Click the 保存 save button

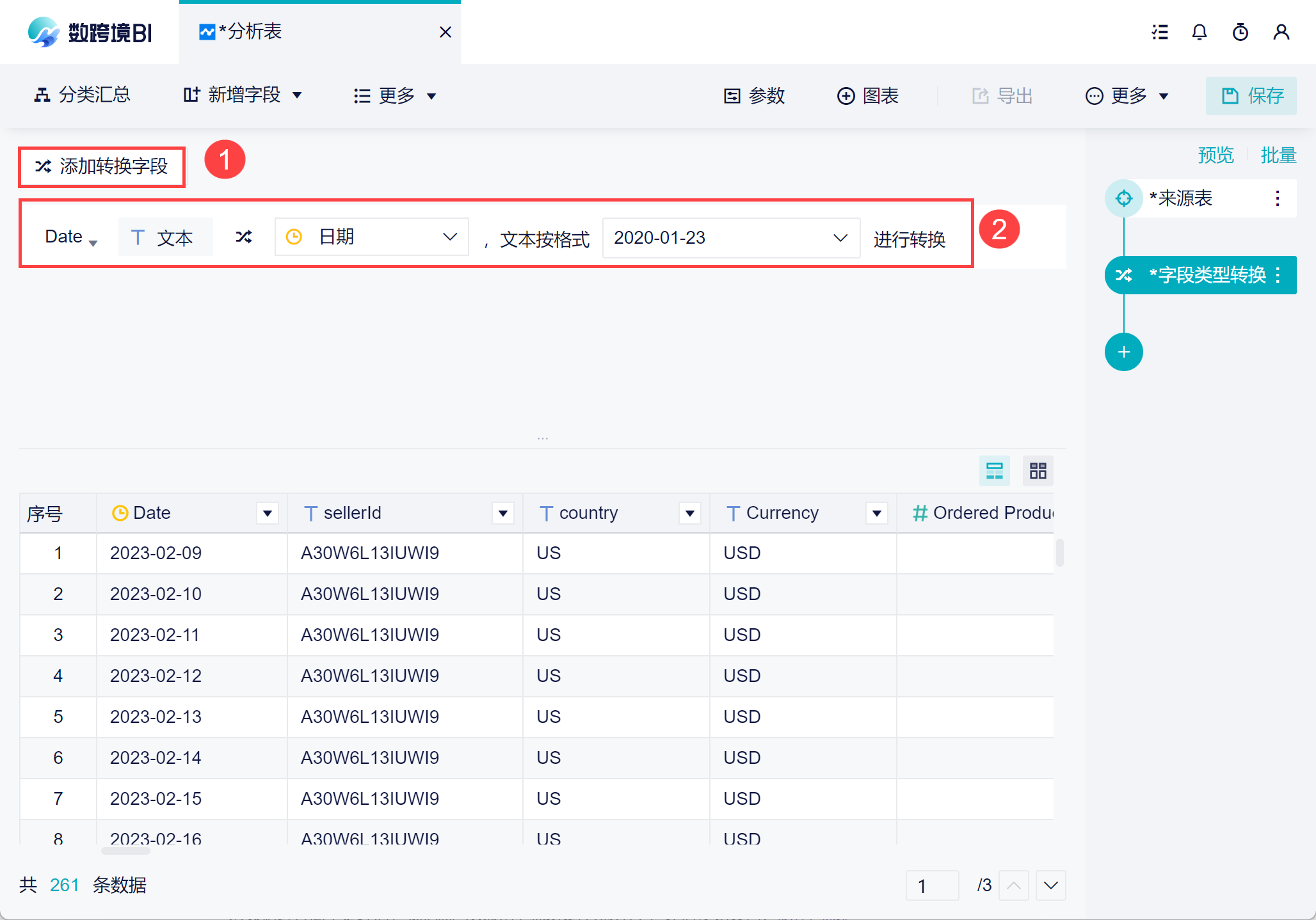(x=1251, y=96)
